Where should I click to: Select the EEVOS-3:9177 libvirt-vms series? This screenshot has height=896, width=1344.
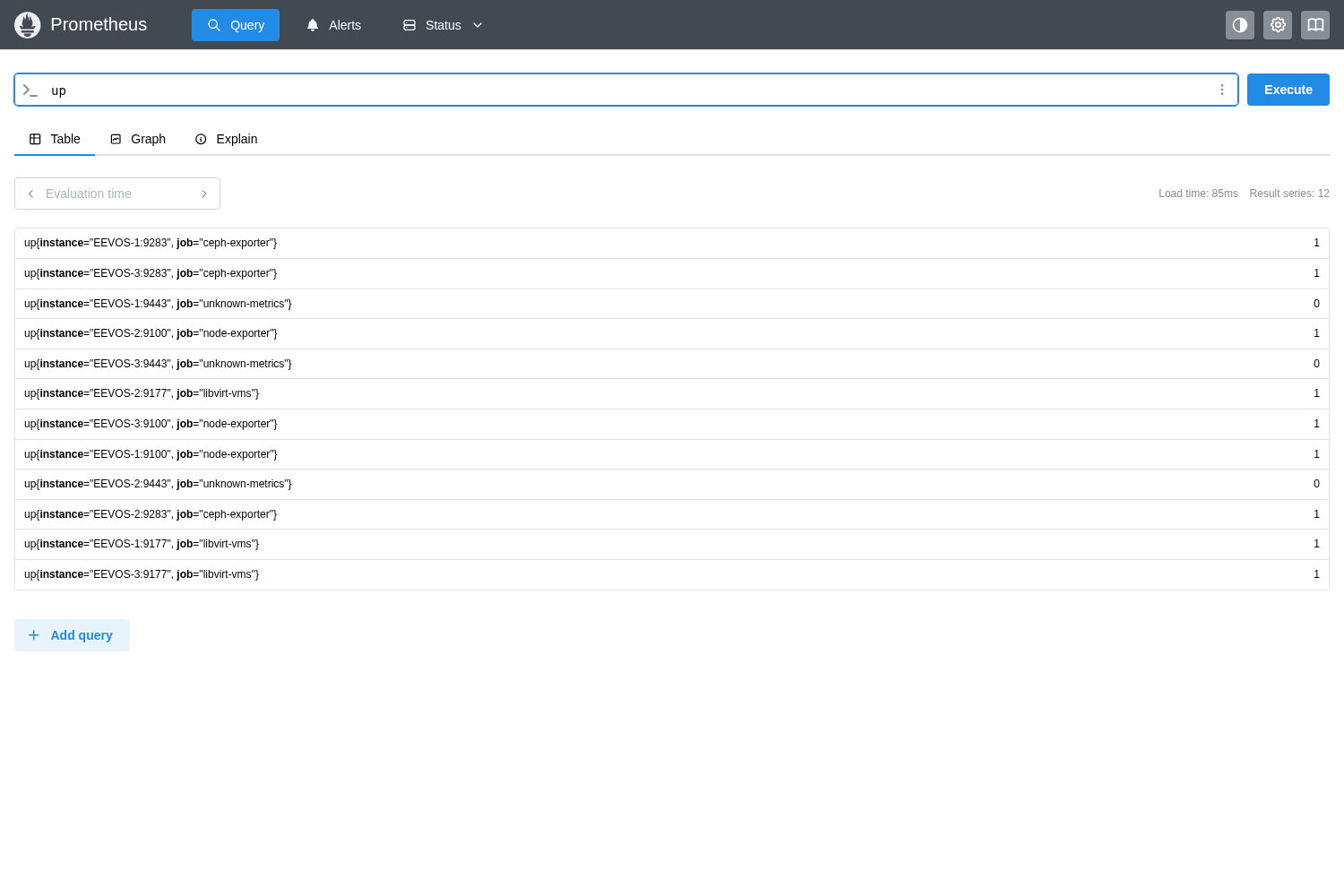point(672,574)
